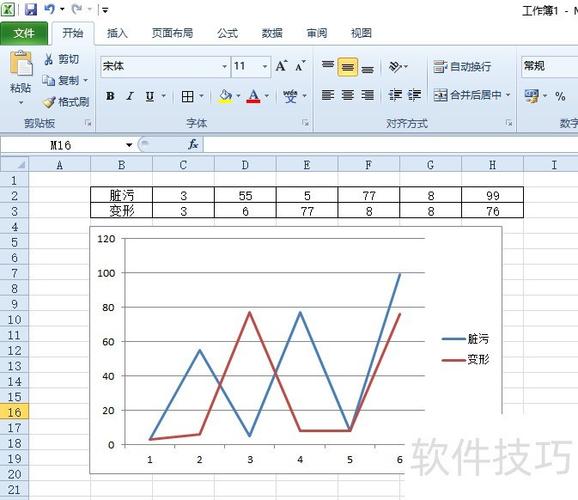Screen dimensions: 578x500
Task: Customize quick access toolbar dropdown
Action: coord(105,10)
